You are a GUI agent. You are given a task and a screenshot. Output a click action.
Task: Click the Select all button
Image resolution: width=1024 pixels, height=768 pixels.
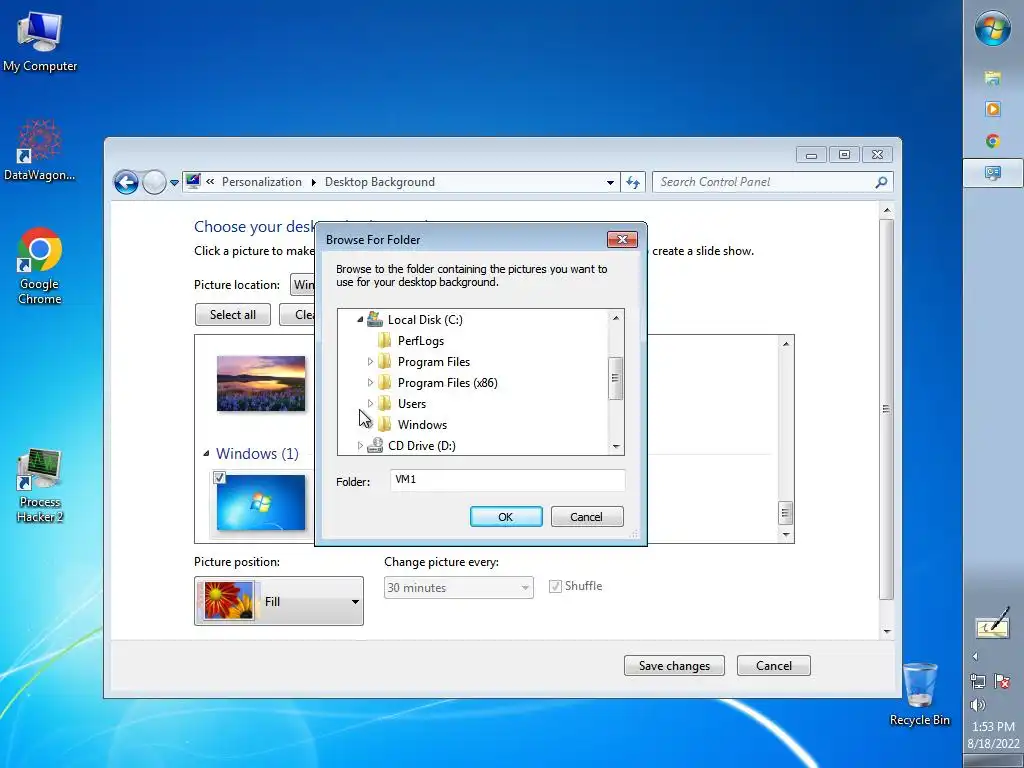point(232,315)
